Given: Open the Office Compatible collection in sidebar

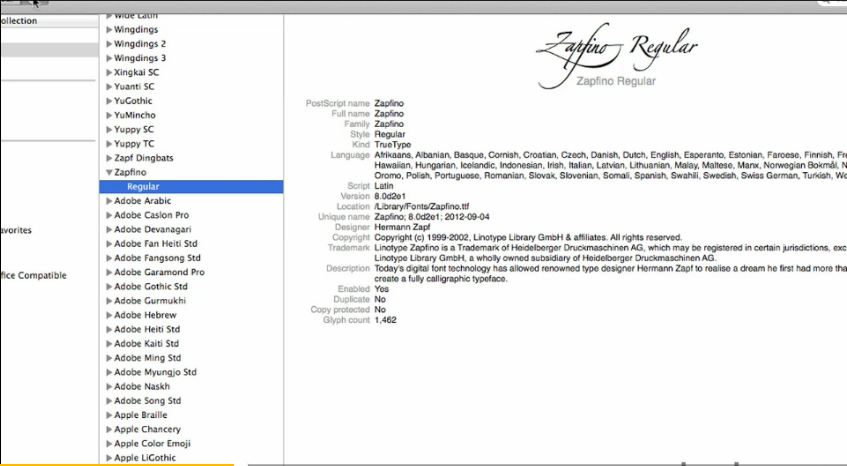Looking at the screenshot, I should (x=33, y=275).
